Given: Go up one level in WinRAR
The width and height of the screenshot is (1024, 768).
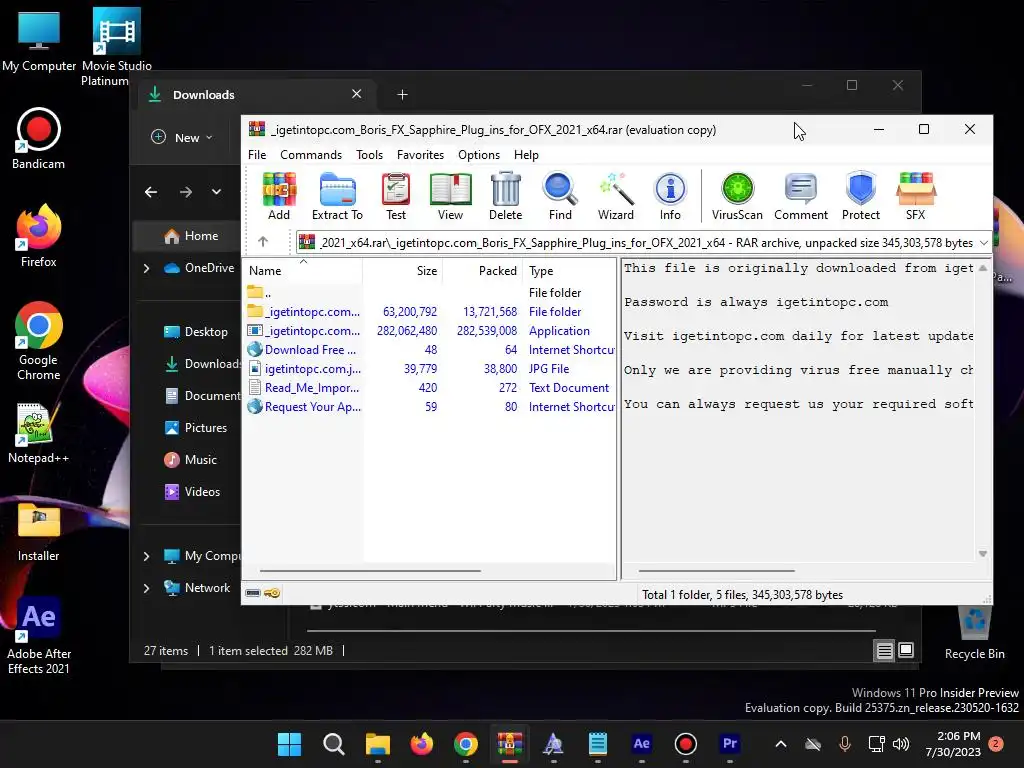Looking at the screenshot, I should [263, 242].
